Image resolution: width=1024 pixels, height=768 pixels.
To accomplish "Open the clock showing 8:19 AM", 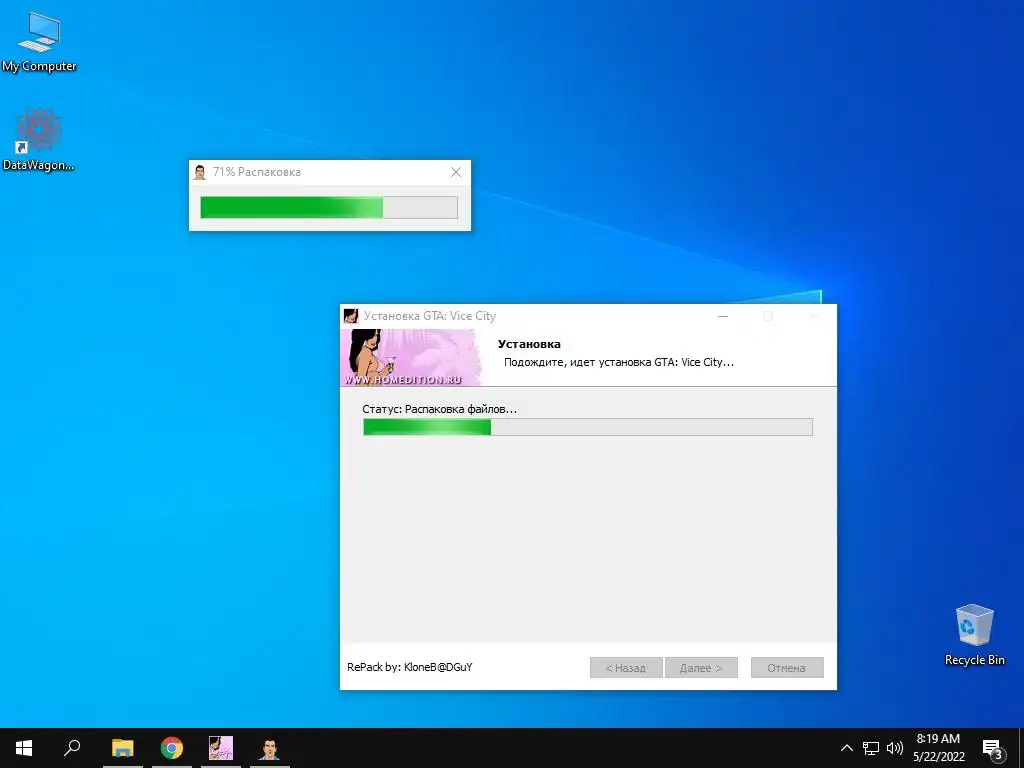I will pyautogui.click(x=938, y=748).
